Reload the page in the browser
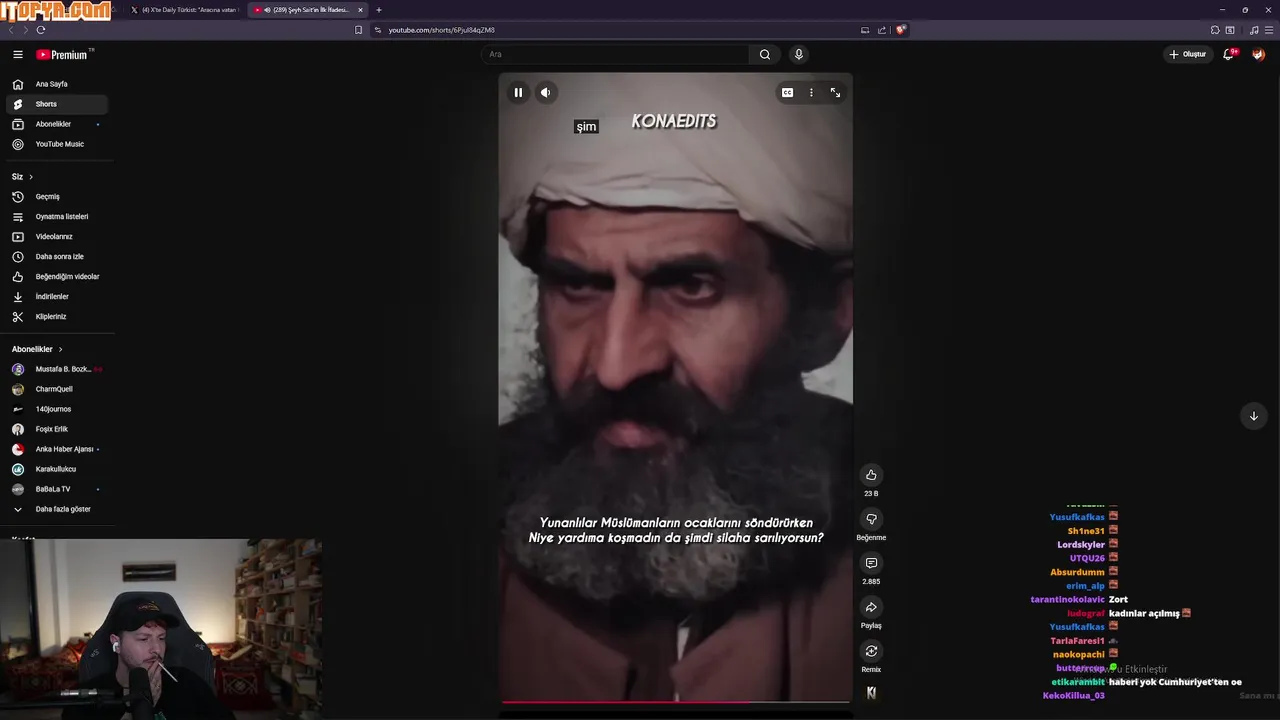 [x=41, y=30]
